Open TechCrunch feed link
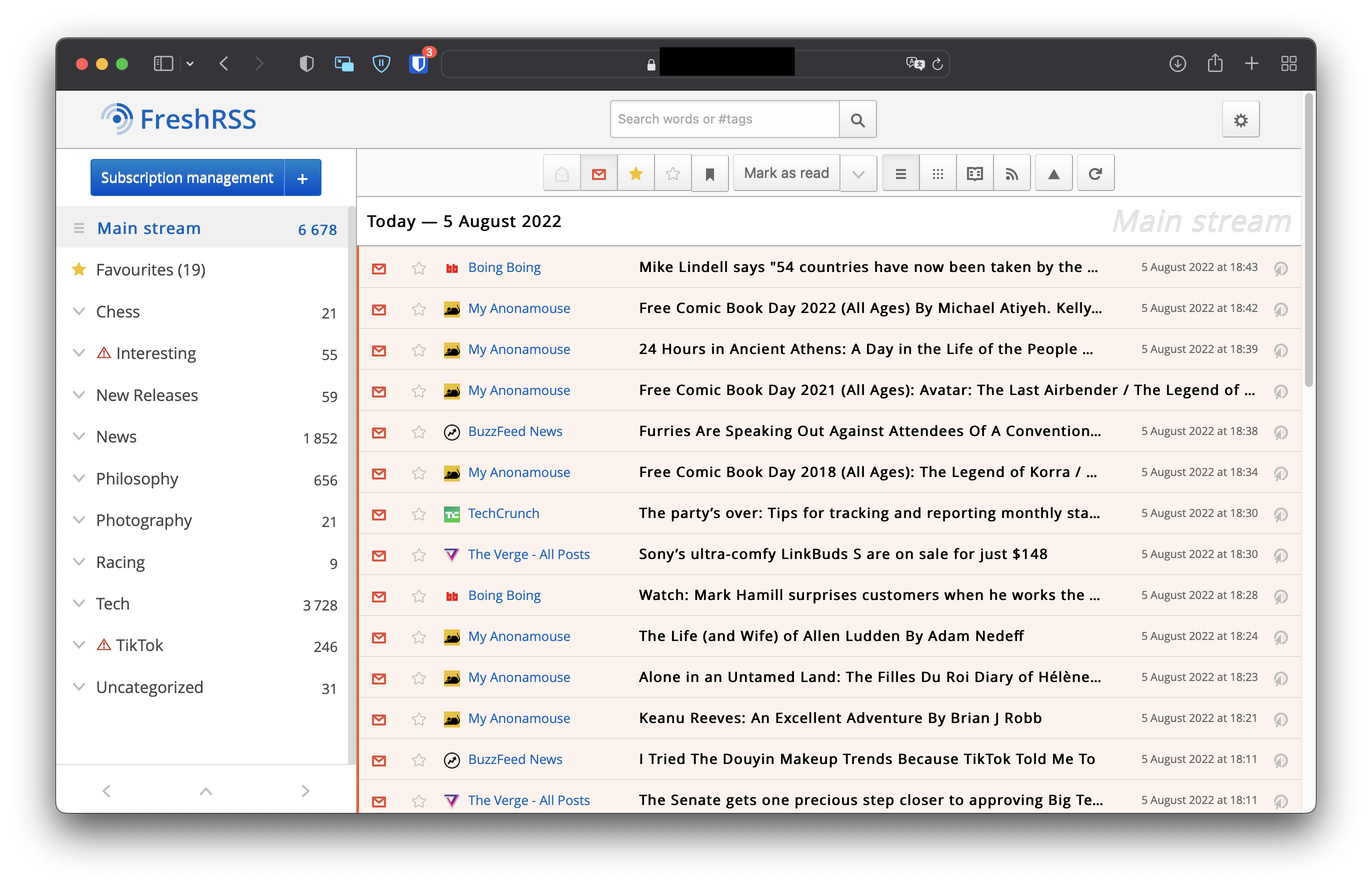 coord(503,513)
